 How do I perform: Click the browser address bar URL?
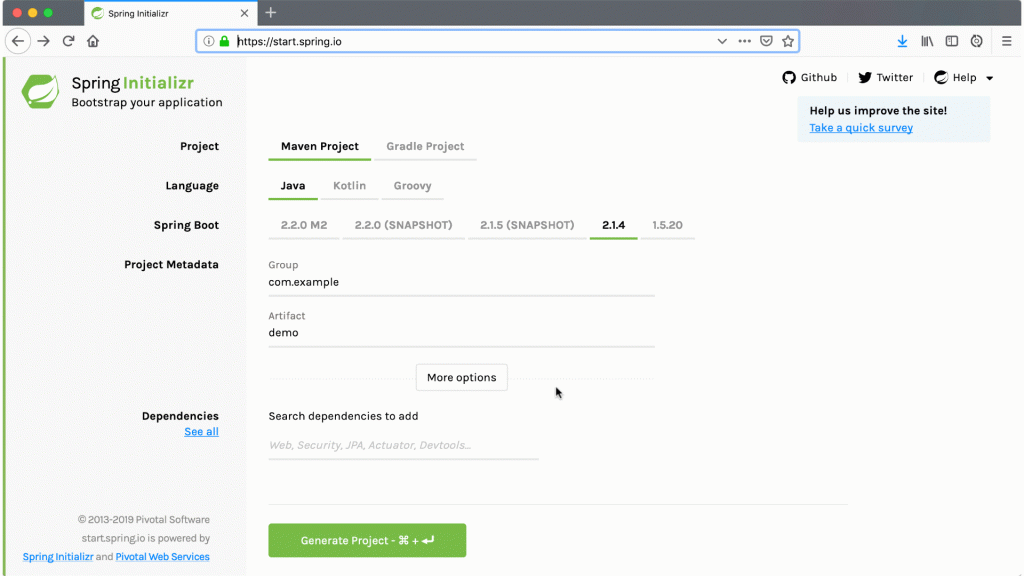pyautogui.click(x=289, y=41)
